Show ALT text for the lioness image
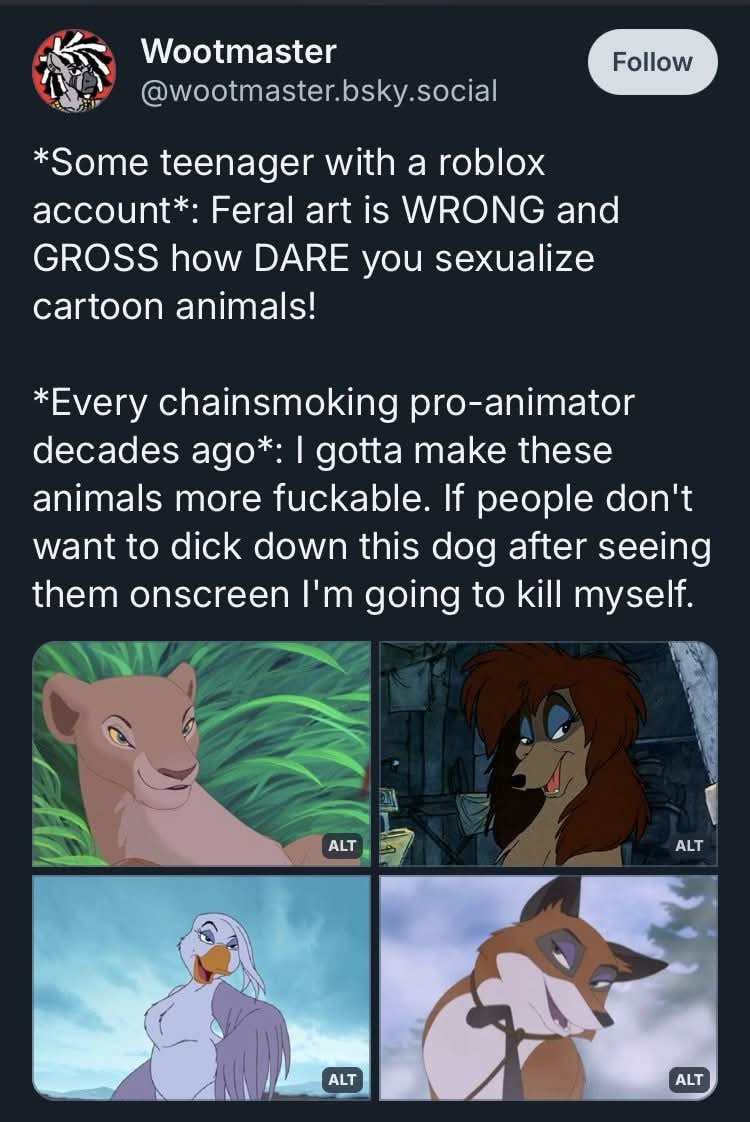 pos(342,845)
